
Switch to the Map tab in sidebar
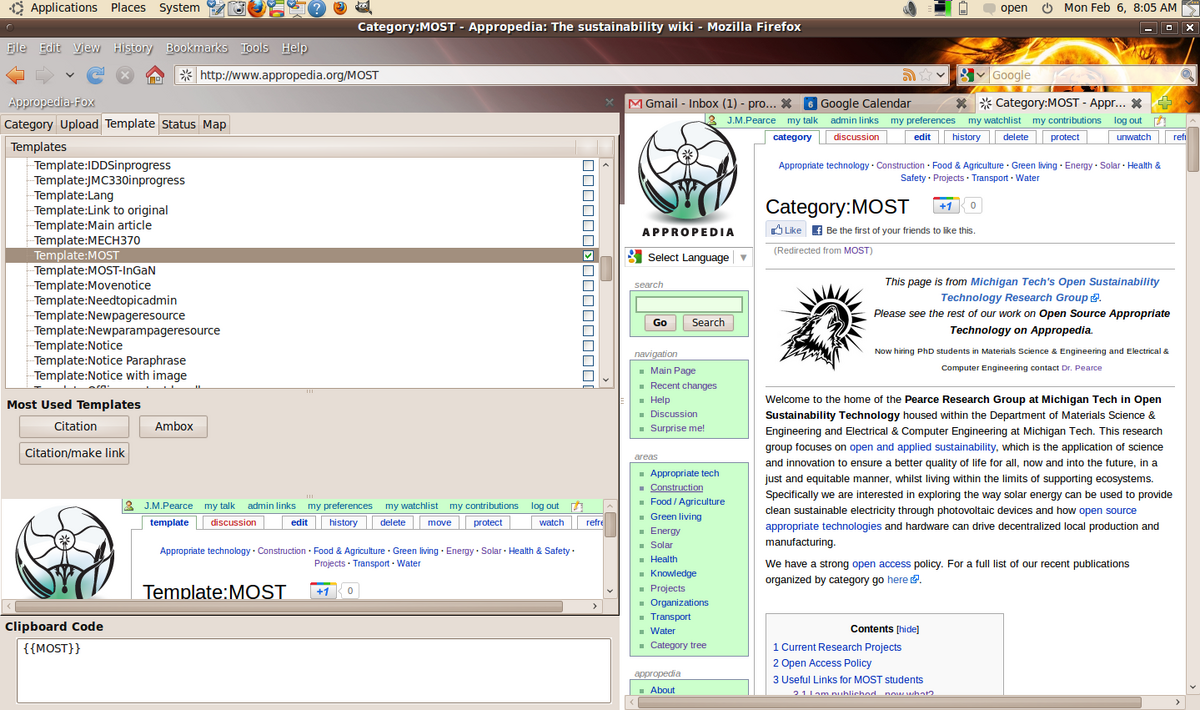click(215, 124)
